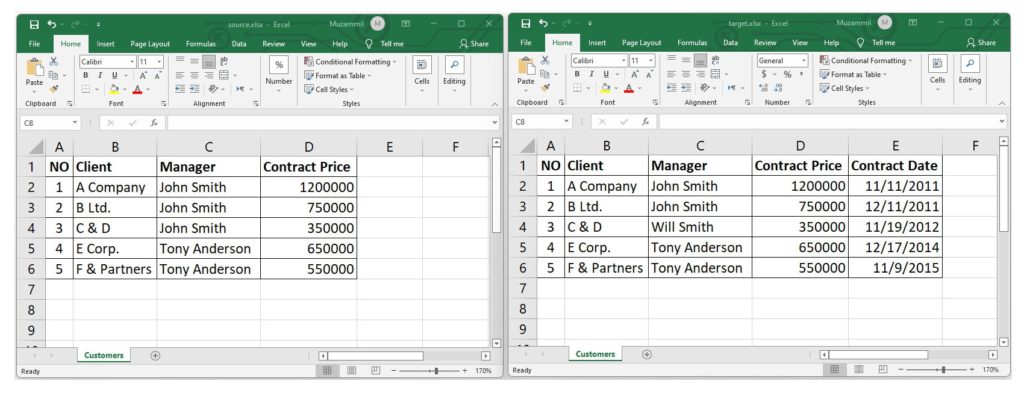1024x393 pixels.
Task: Open Formulas tab in target.xlsx
Action: pos(692,42)
